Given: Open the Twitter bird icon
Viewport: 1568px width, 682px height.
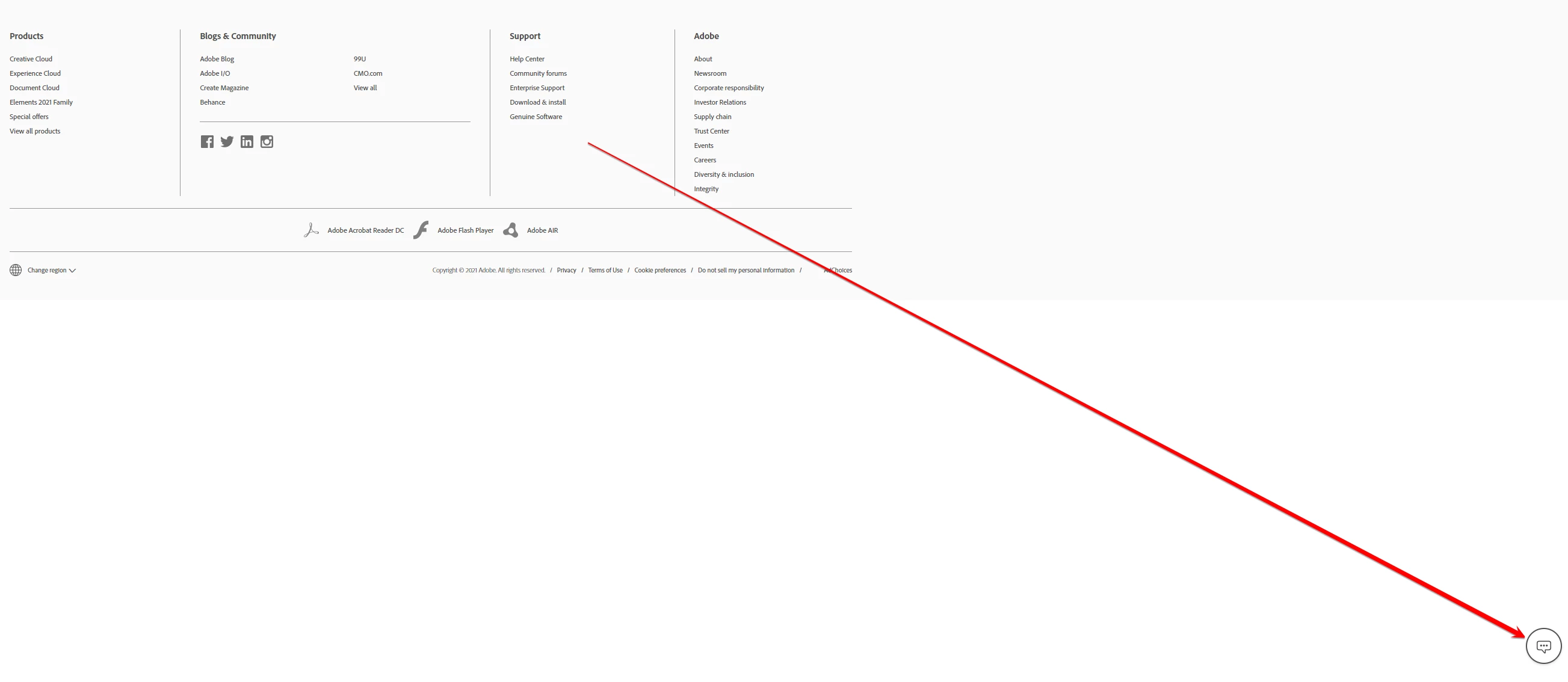Looking at the screenshot, I should [x=227, y=142].
